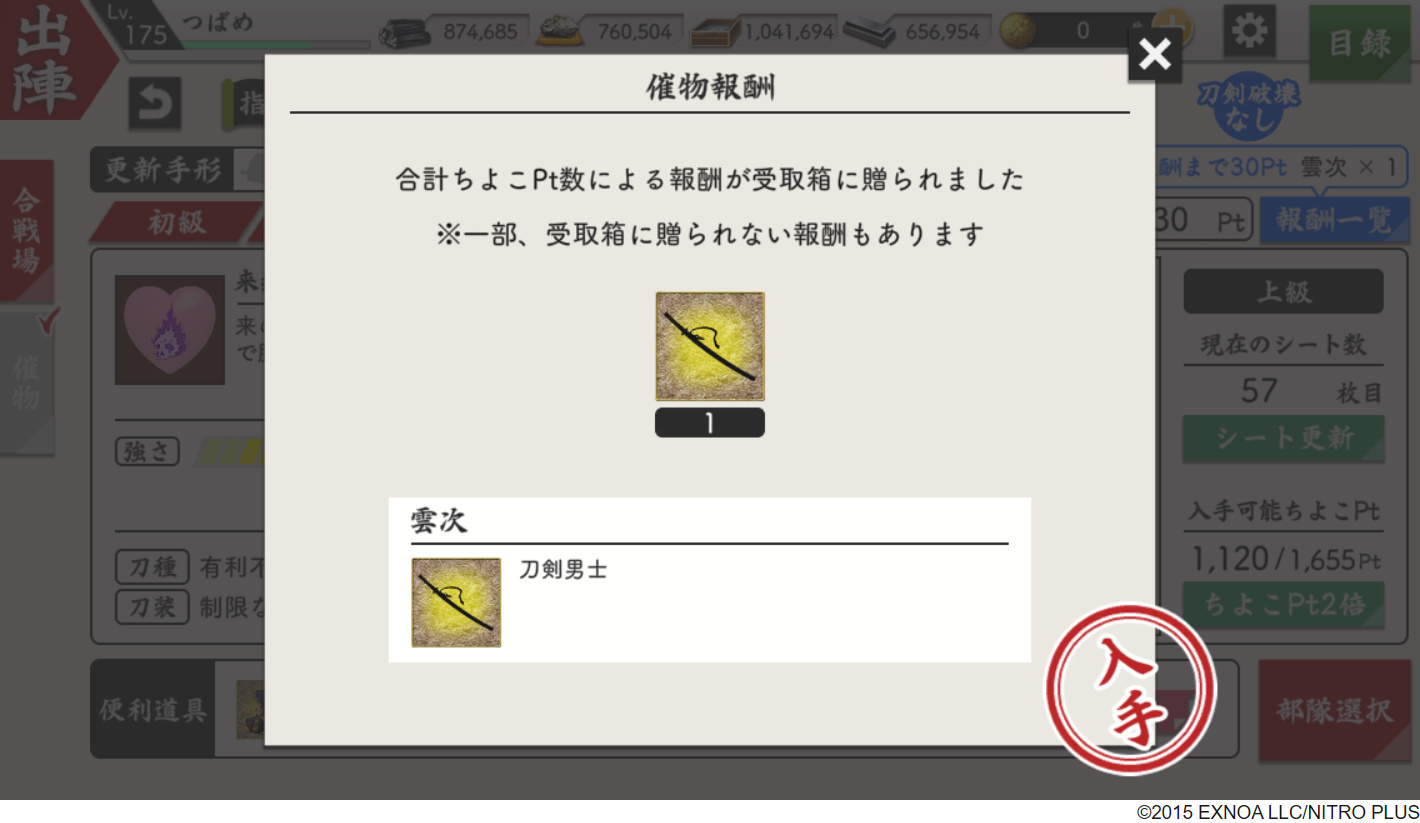Click the gold koban coin icon
This screenshot has width=1420, height=823.
click(x=1019, y=31)
